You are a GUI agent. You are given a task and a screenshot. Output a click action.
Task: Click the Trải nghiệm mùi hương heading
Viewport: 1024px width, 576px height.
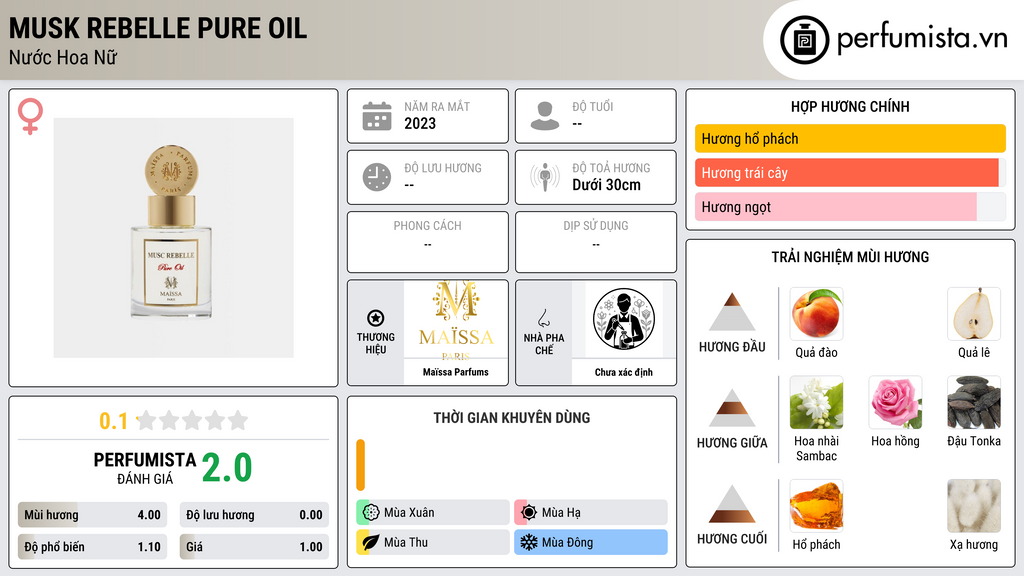point(850,257)
